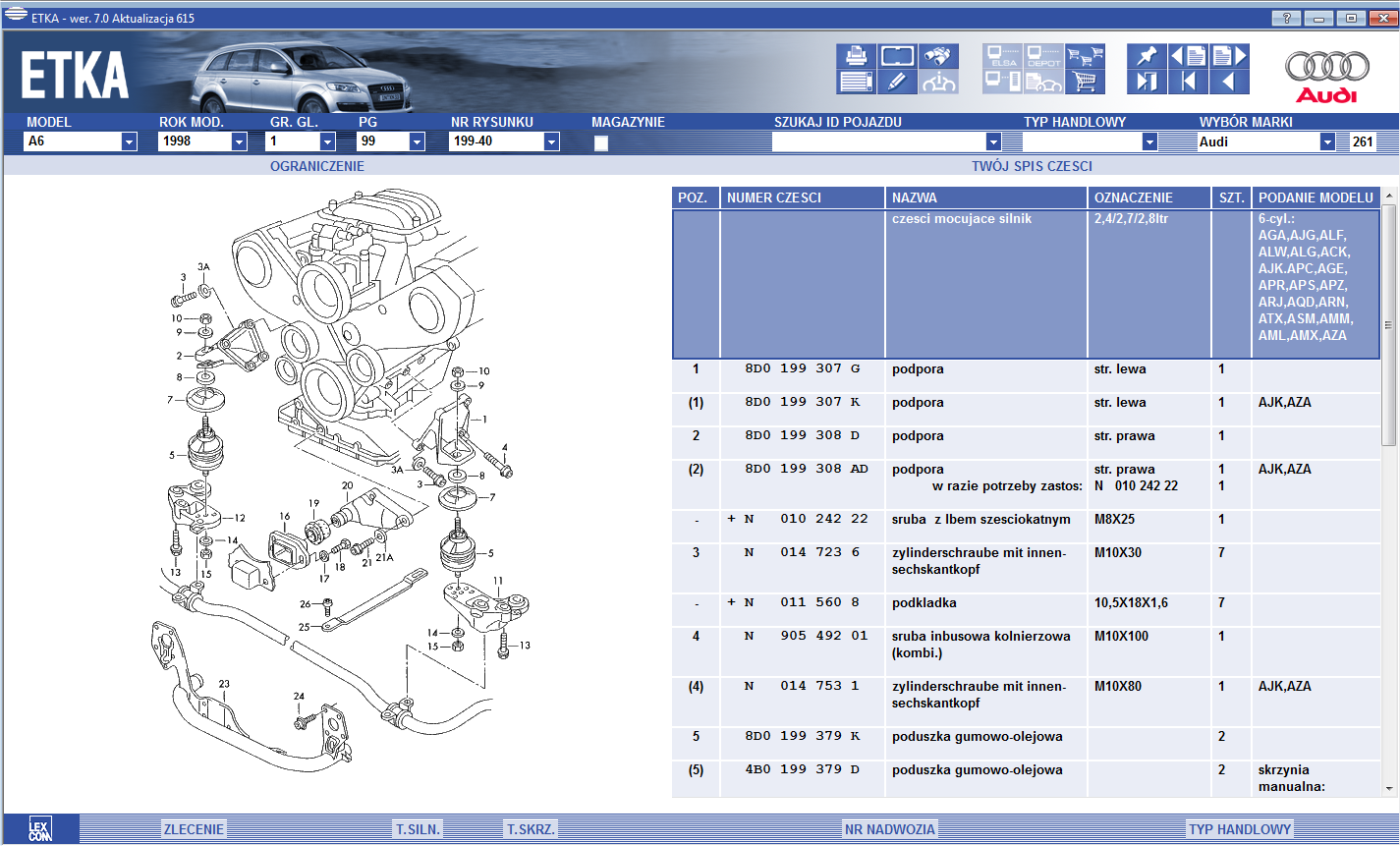Toggle the MAGAZYNIE checkbox
This screenshot has height=846, width=1400.
pyautogui.click(x=600, y=143)
